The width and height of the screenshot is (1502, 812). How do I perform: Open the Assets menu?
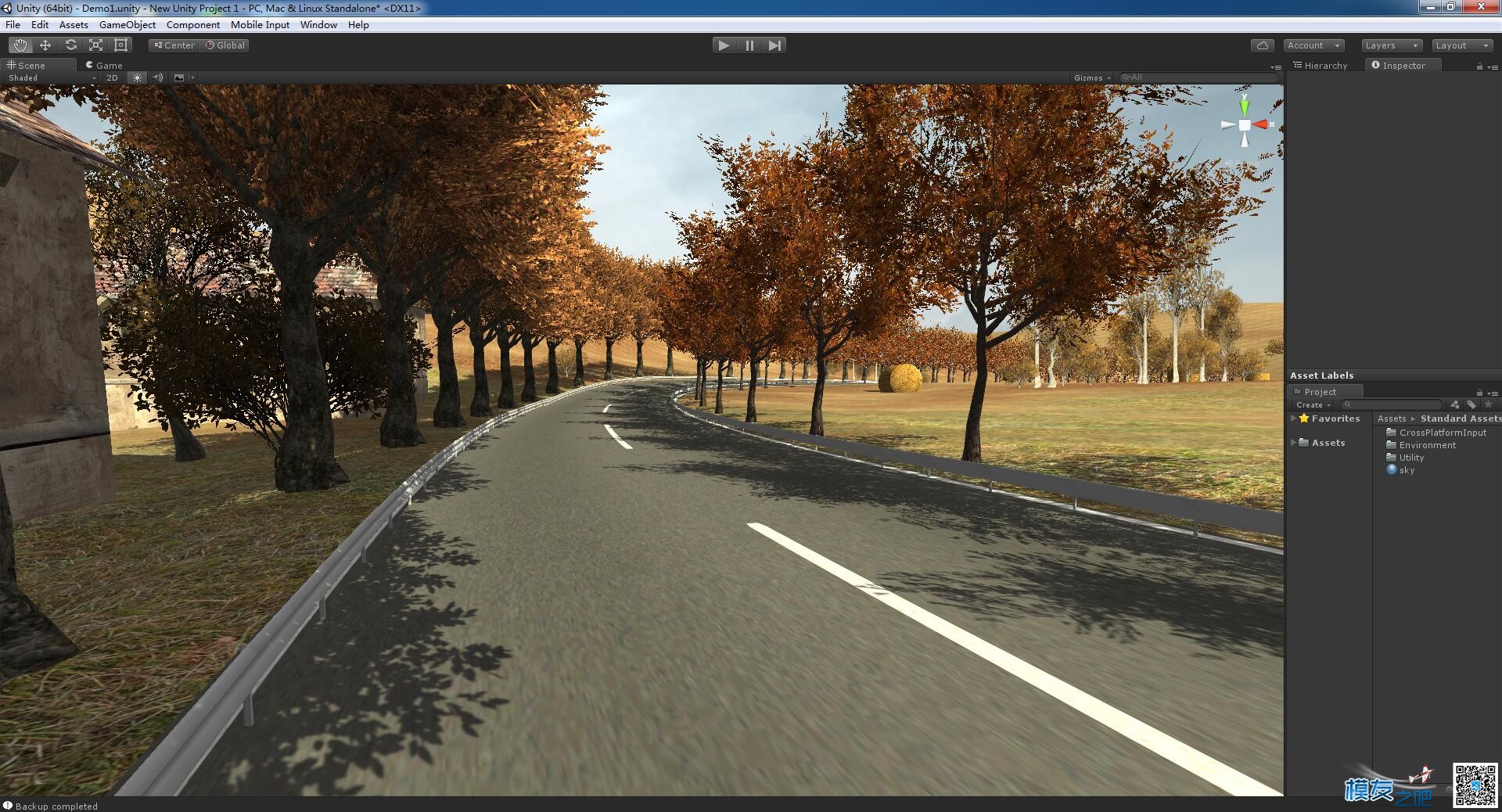(x=74, y=25)
